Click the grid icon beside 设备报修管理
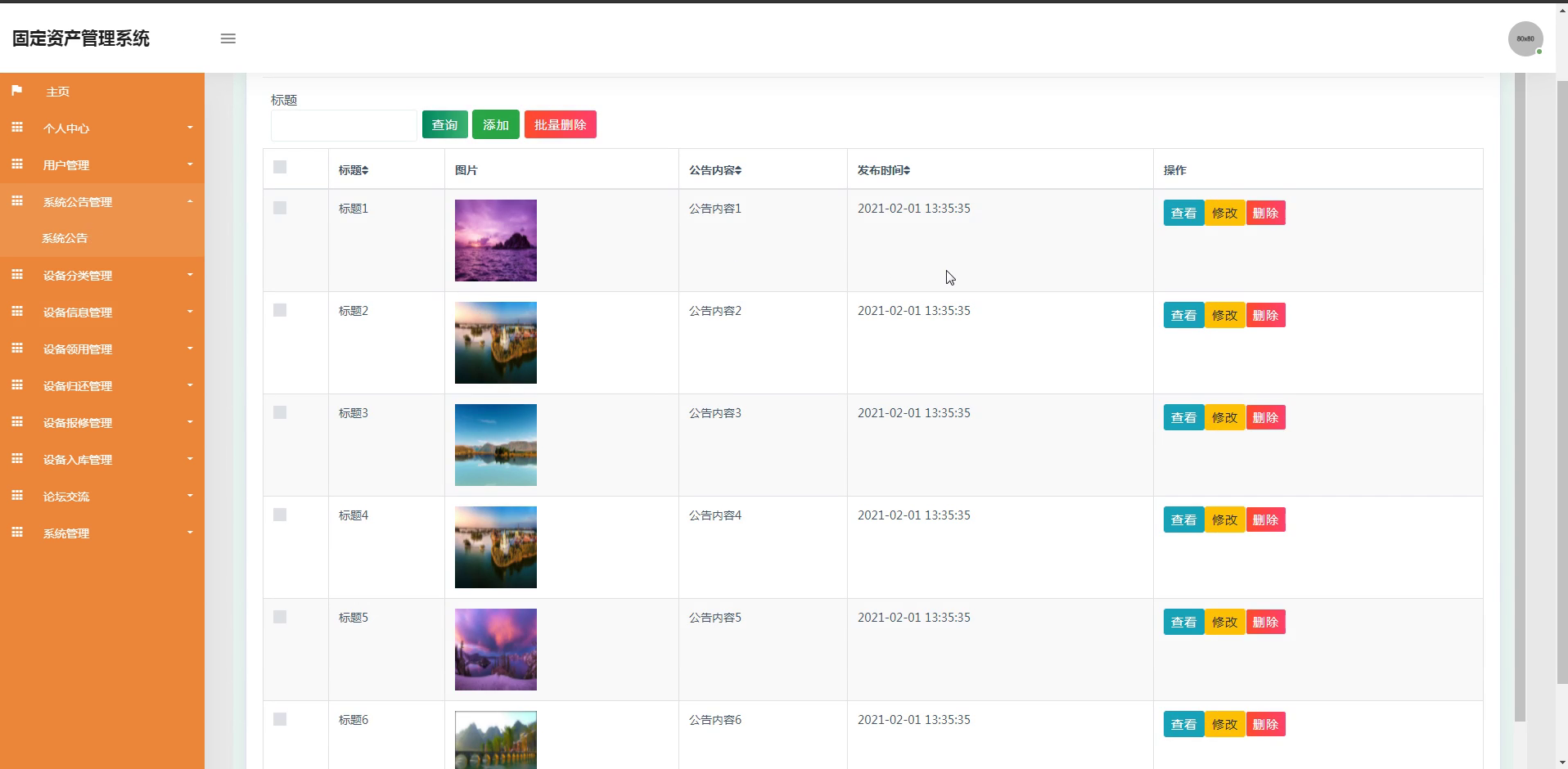1568x769 pixels. (x=17, y=422)
